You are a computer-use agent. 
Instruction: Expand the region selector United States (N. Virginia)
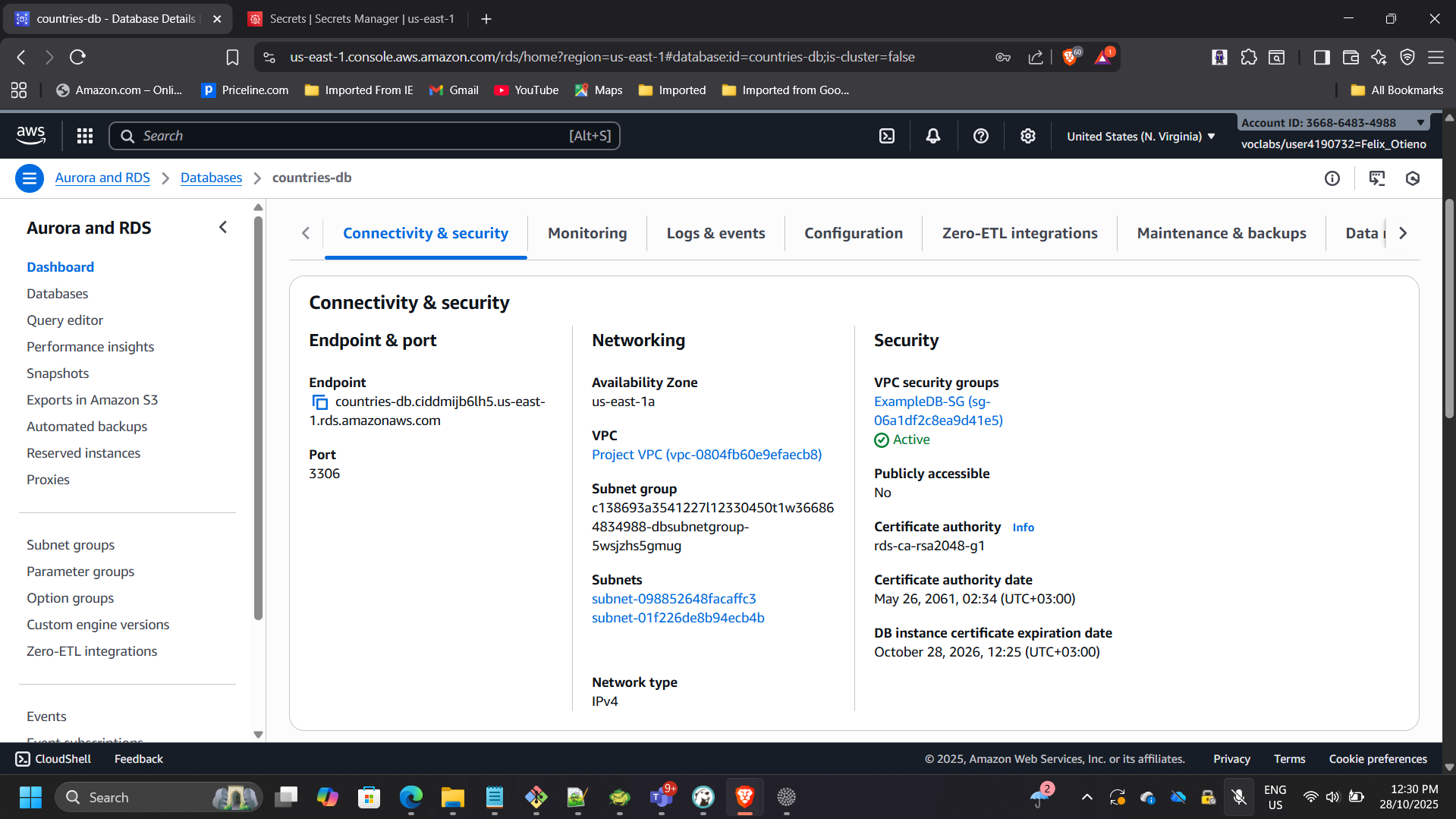click(x=1140, y=137)
